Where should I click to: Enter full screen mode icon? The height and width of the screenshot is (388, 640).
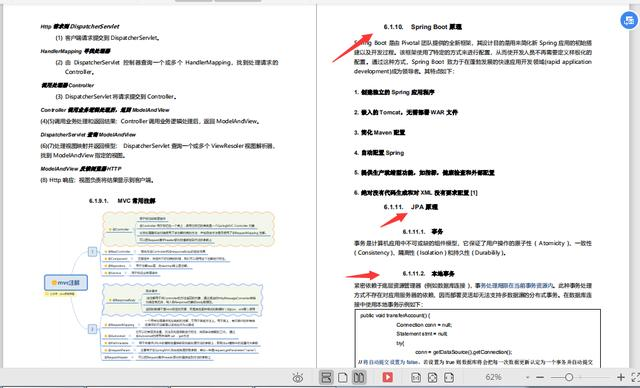(636, 377)
